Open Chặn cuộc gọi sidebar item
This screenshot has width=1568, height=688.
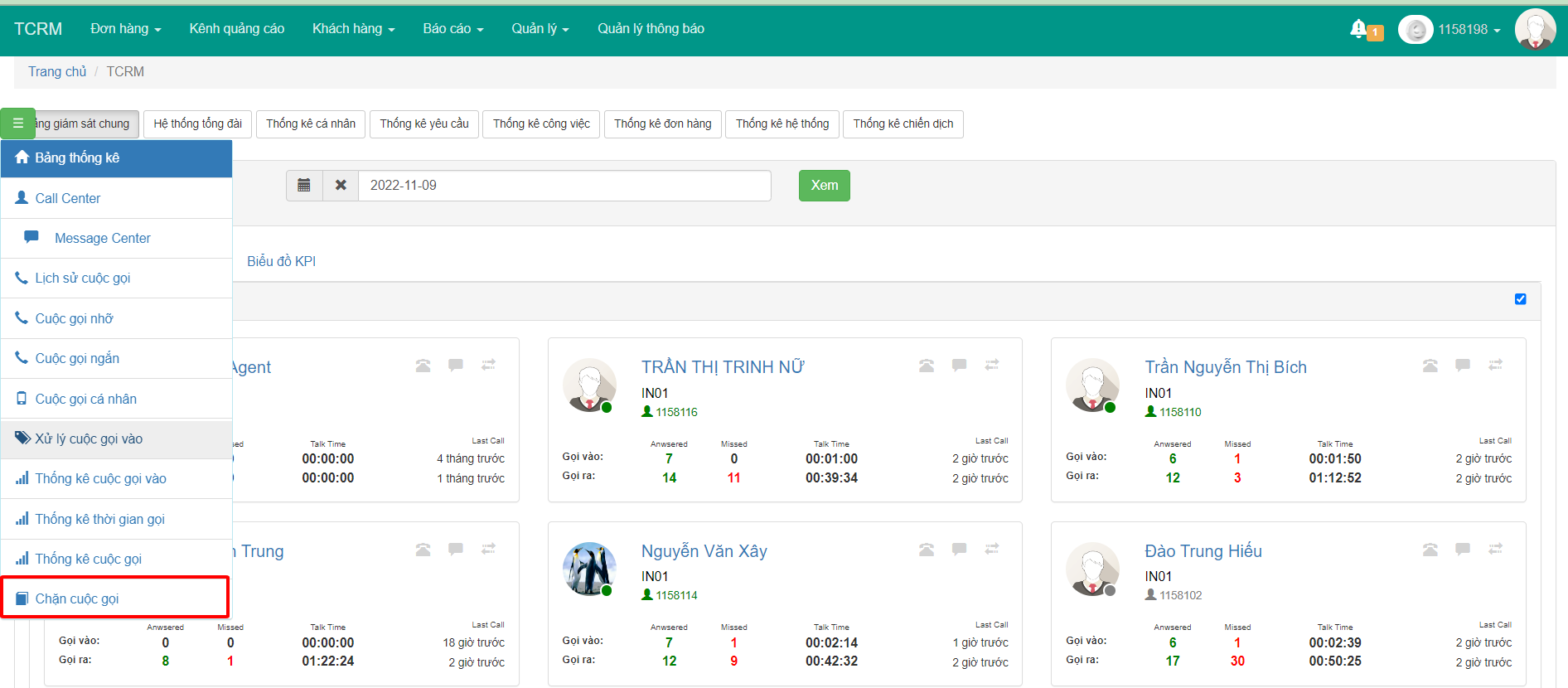click(x=115, y=598)
